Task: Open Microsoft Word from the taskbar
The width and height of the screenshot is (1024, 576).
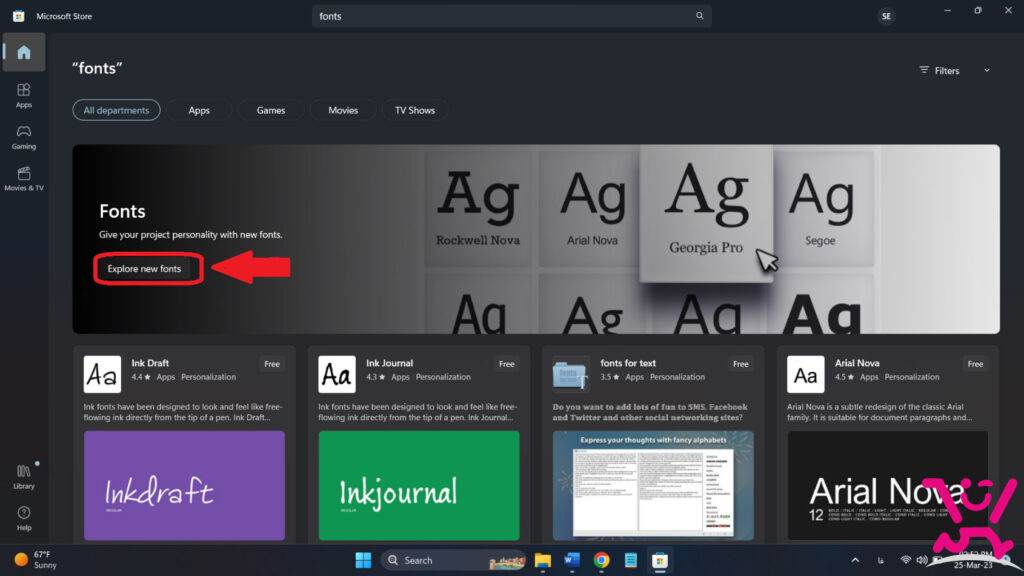Action: 572,560
